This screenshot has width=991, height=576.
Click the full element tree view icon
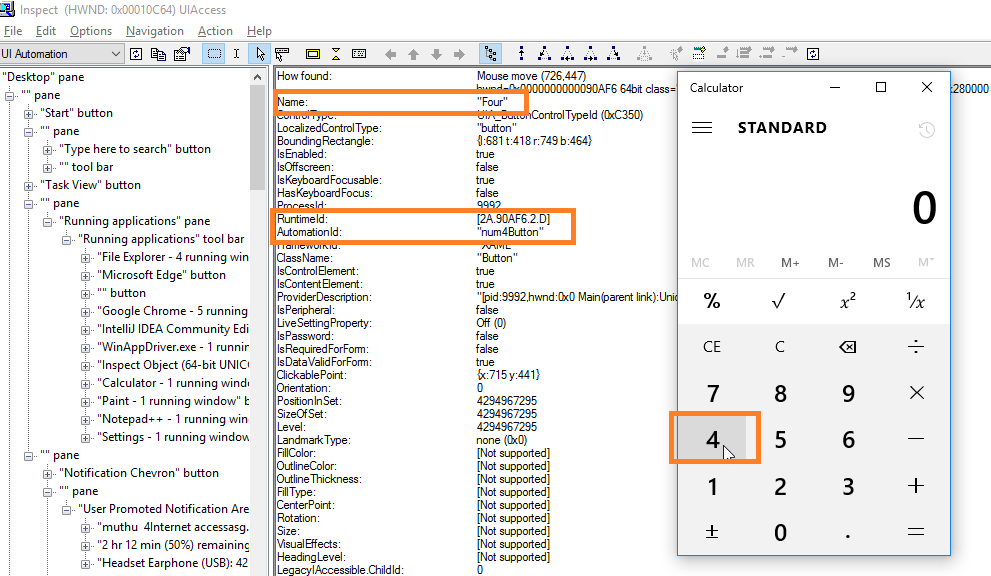(x=491, y=53)
